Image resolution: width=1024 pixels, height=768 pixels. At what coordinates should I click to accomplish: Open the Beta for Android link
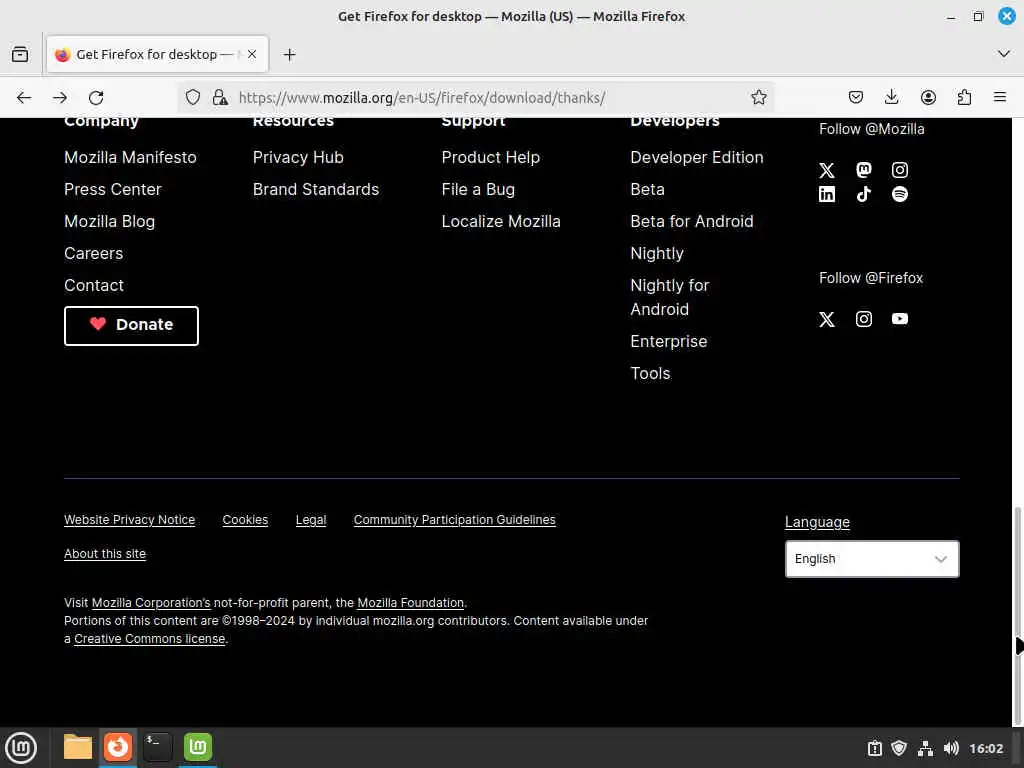point(692,221)
